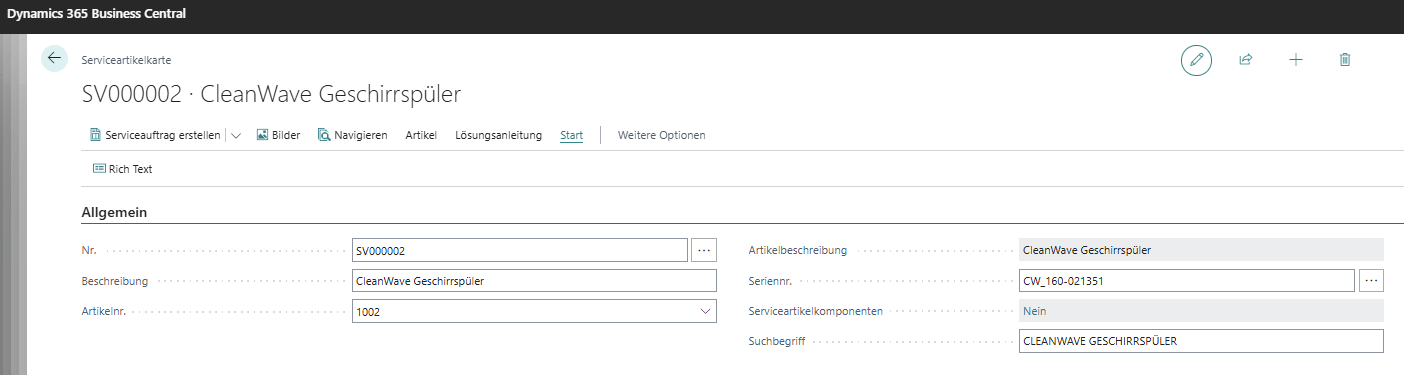Click the Serviceartikelkomponenten value Nein

click(x=1201, y=312)
